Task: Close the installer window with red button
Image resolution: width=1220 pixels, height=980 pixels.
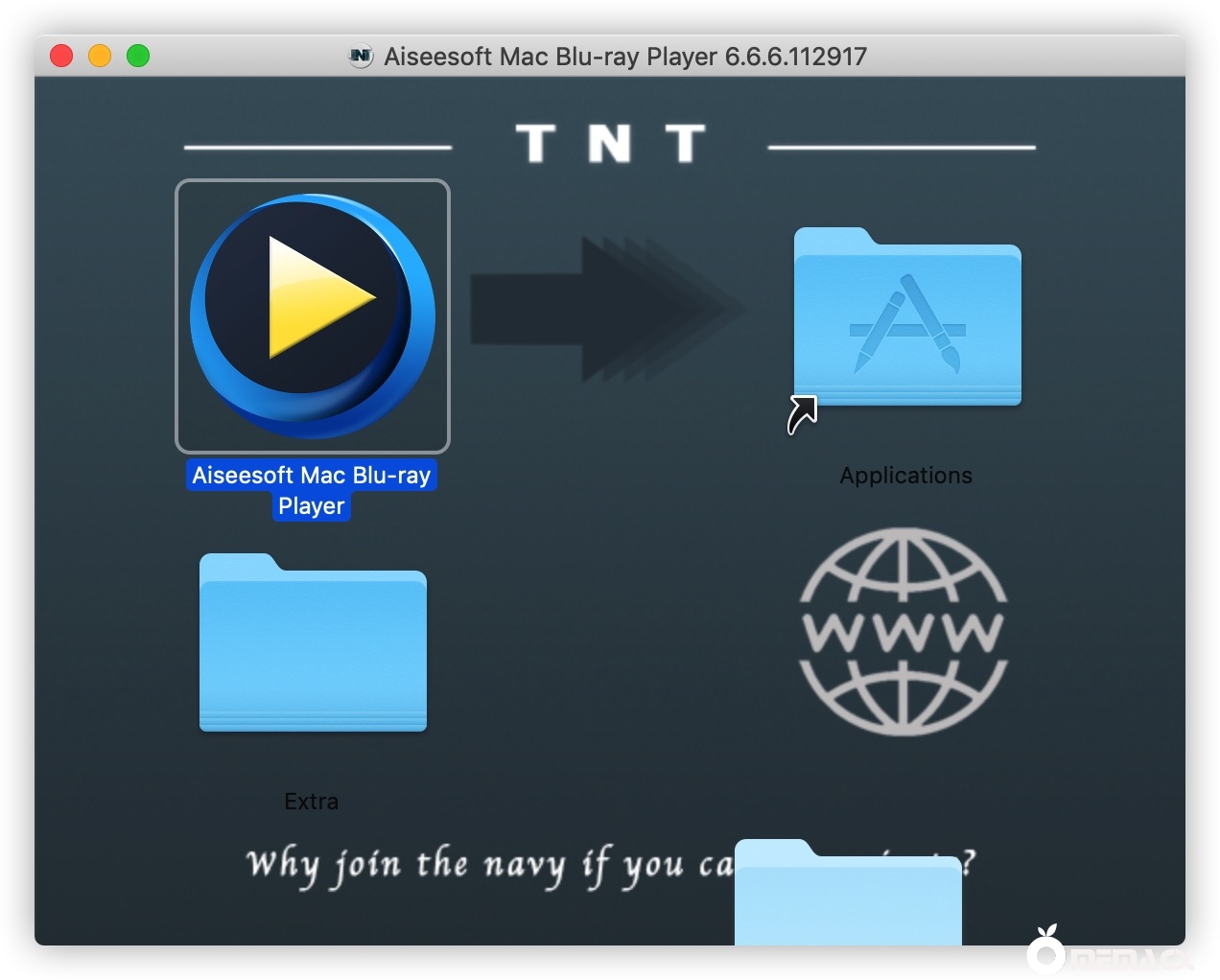Action: pyautogui.click(x=61, y=57)
